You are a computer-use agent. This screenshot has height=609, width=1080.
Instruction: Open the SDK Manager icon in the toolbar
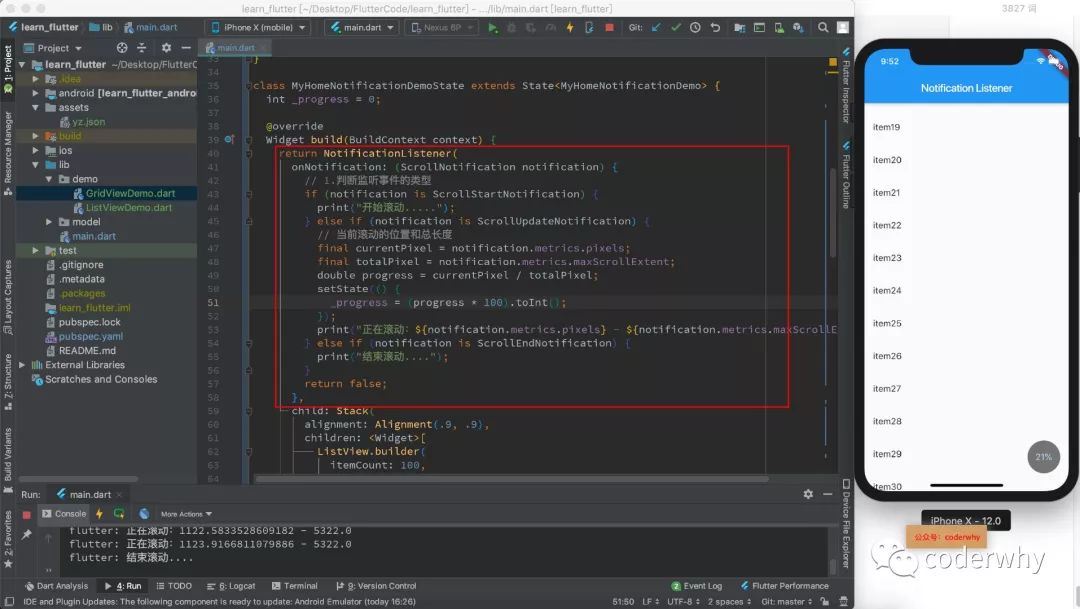click(x=798, y=28)
